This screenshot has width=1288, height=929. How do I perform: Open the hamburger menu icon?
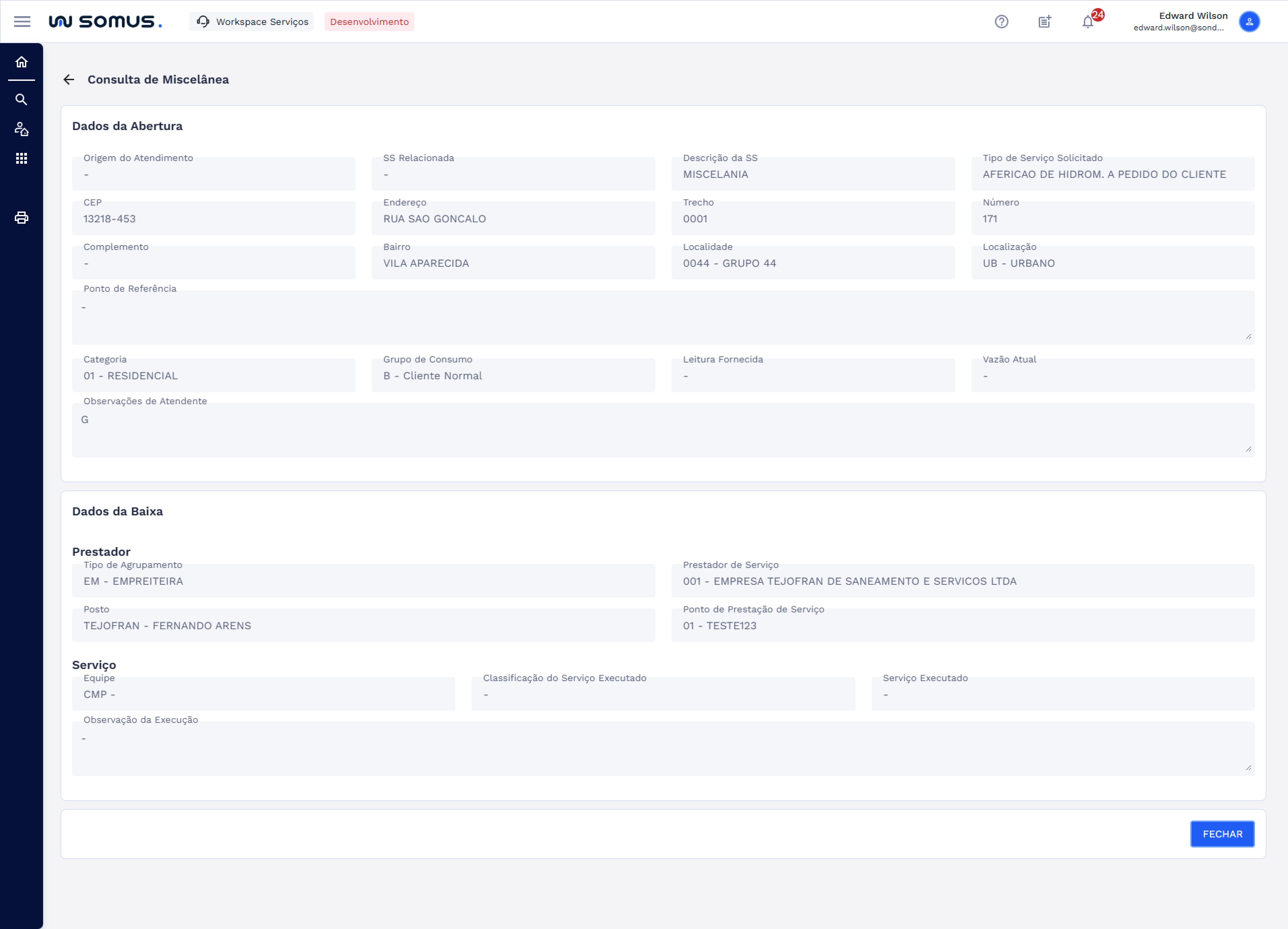point(22,22)
